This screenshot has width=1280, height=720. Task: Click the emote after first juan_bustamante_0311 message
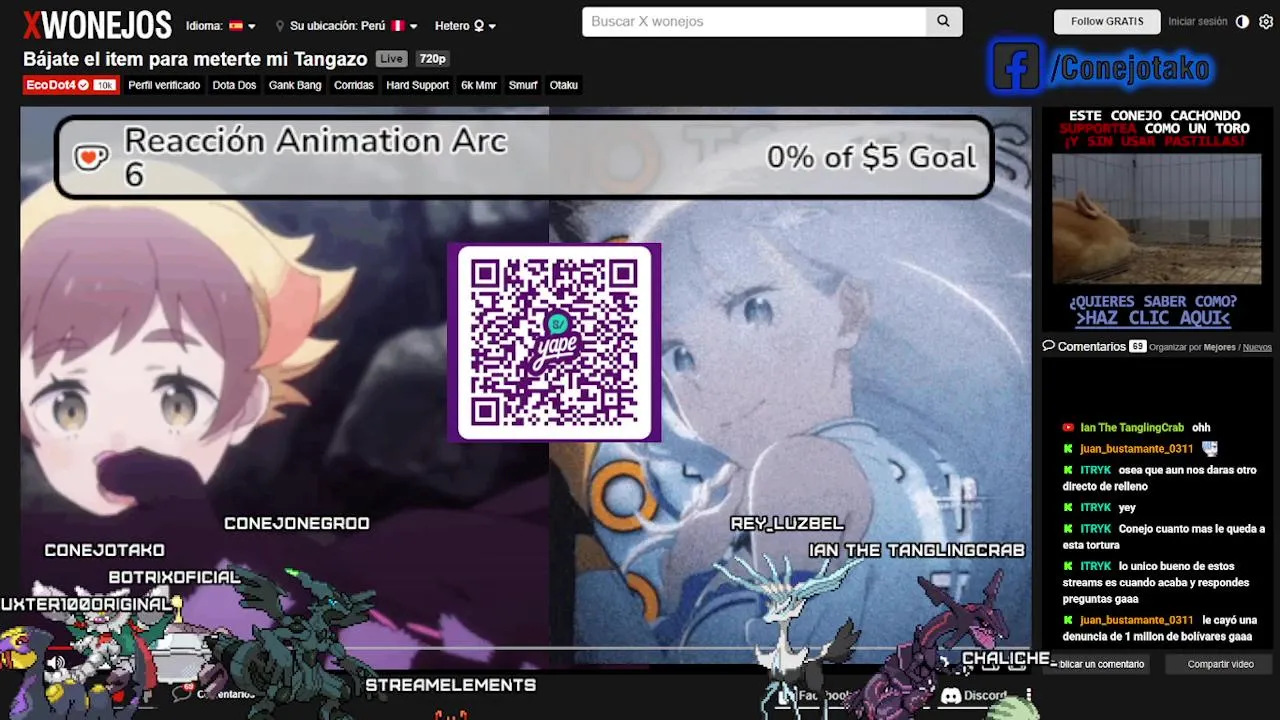coord(1210,449)
